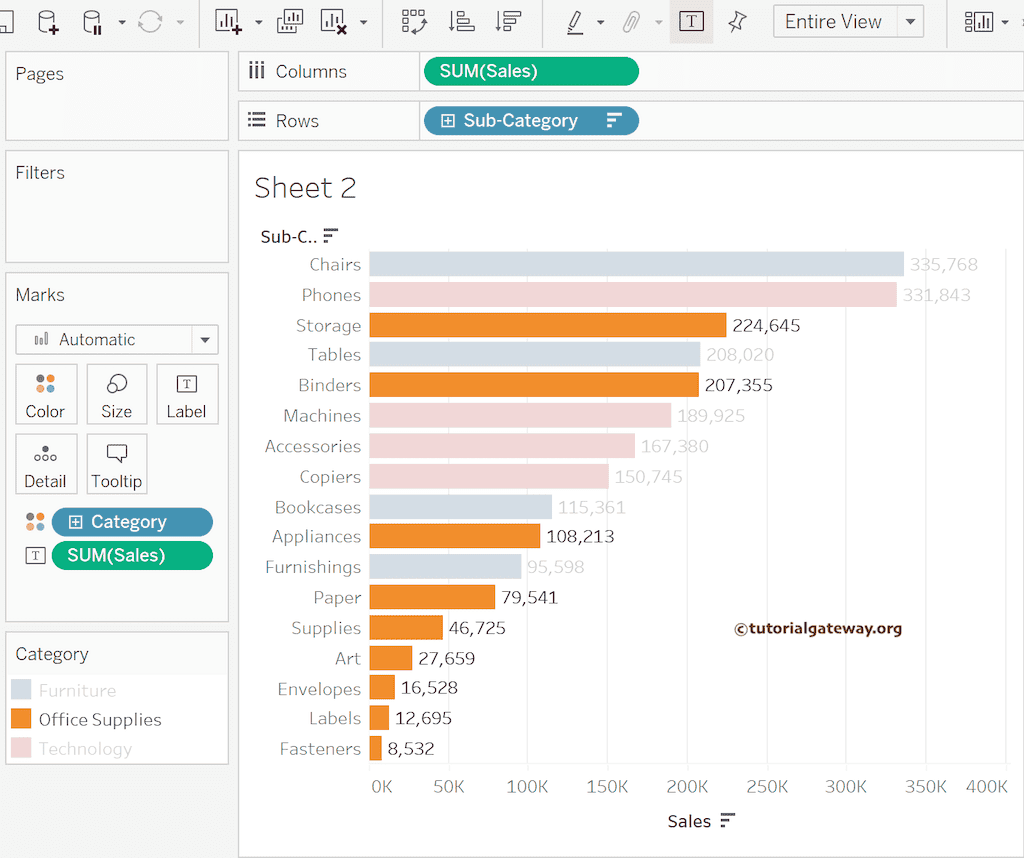The image size is (1024, 858).
Task: Toggle Show Mark Labels button
Action: tap(690, 22)
